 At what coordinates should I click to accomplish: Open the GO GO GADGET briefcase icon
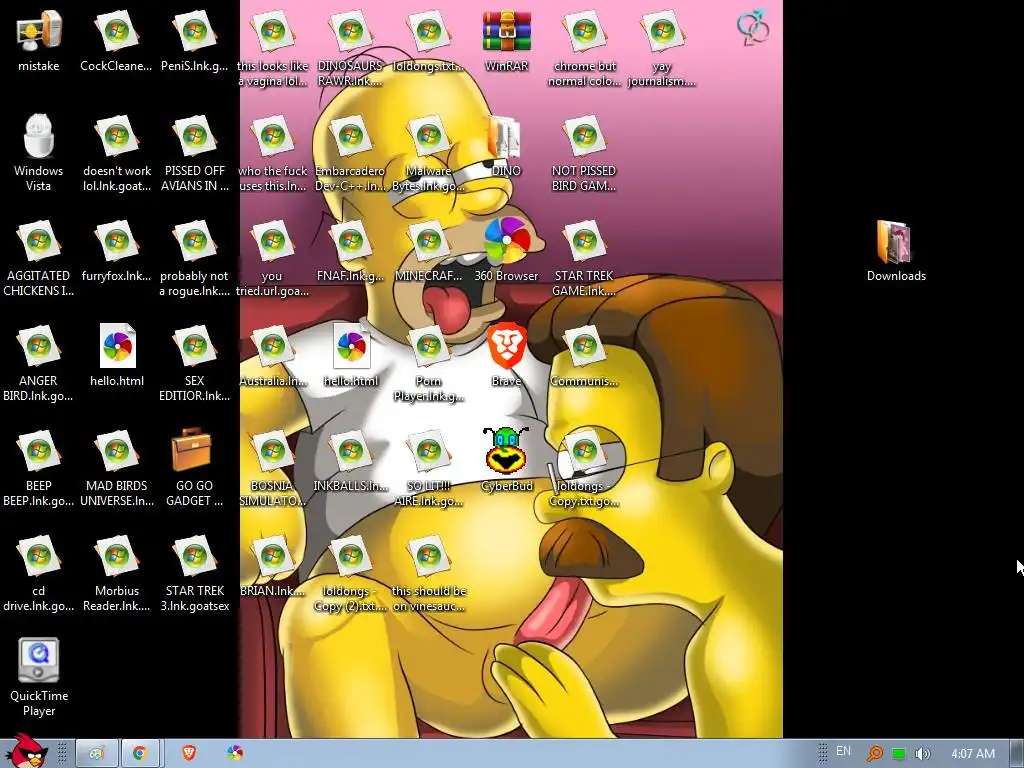[x=194, y=468]
